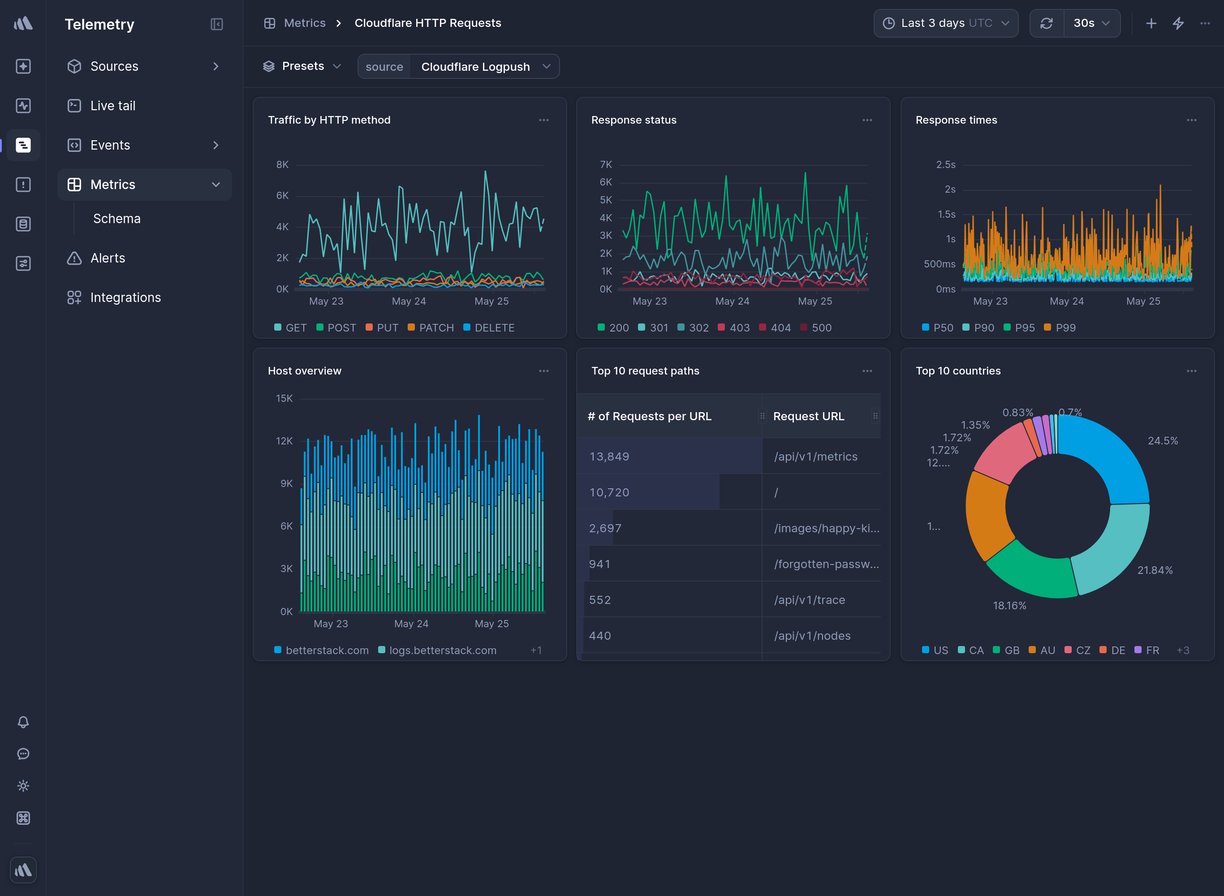
Task: Grab Request URL column resize handle
Action: [x=876, y=416]
